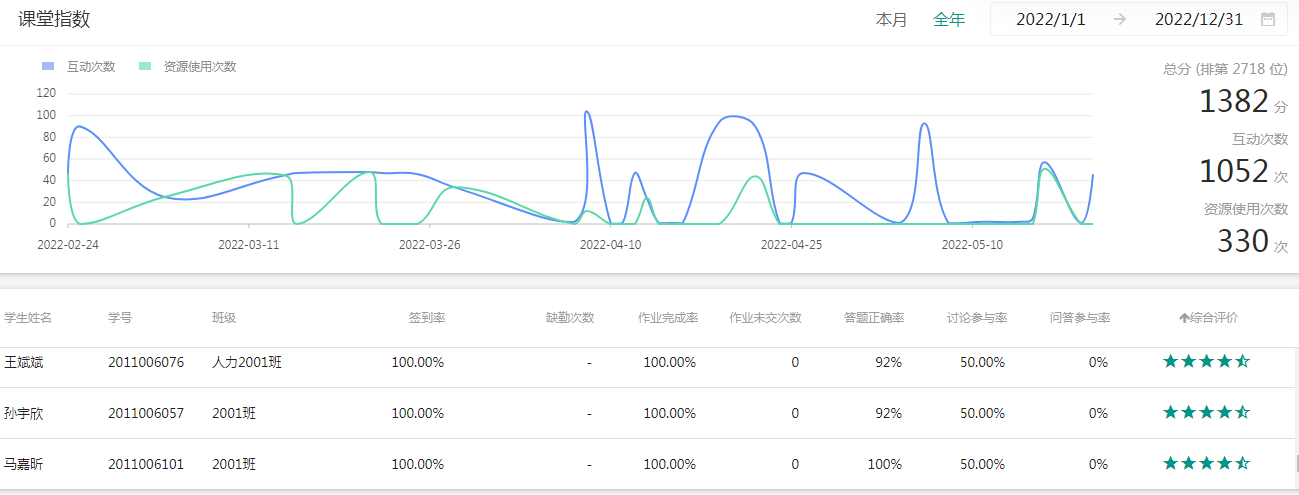The image size is (1299, 495).
Task: Click the star rating for 孙宇欣
Action: [x=1206, y=413]
